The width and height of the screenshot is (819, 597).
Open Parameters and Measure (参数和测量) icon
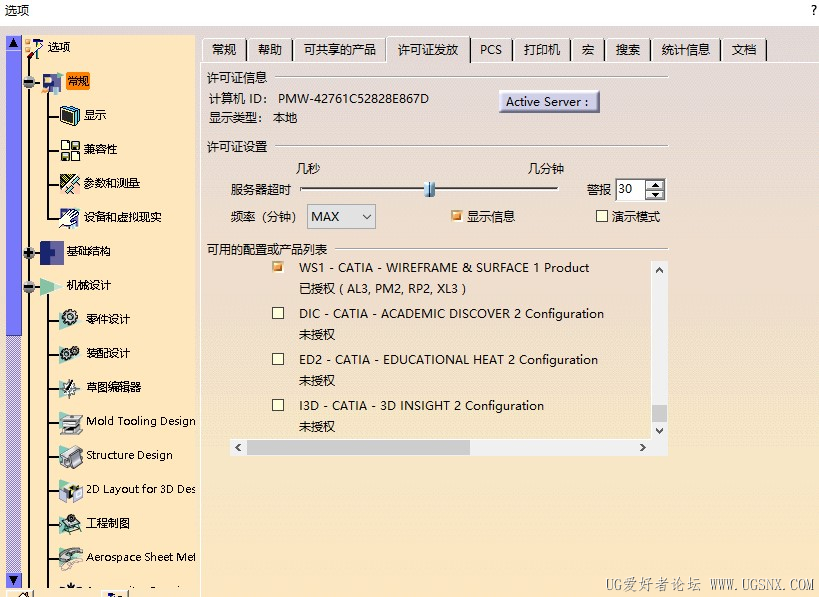coord(69,183)
